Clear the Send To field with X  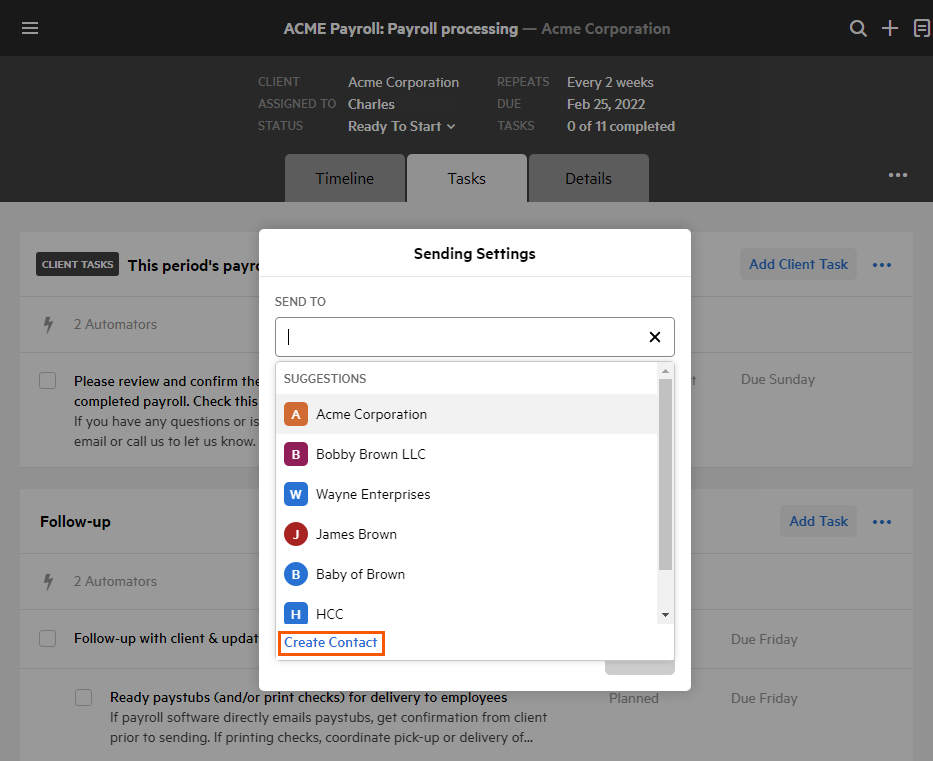(655, 337)
